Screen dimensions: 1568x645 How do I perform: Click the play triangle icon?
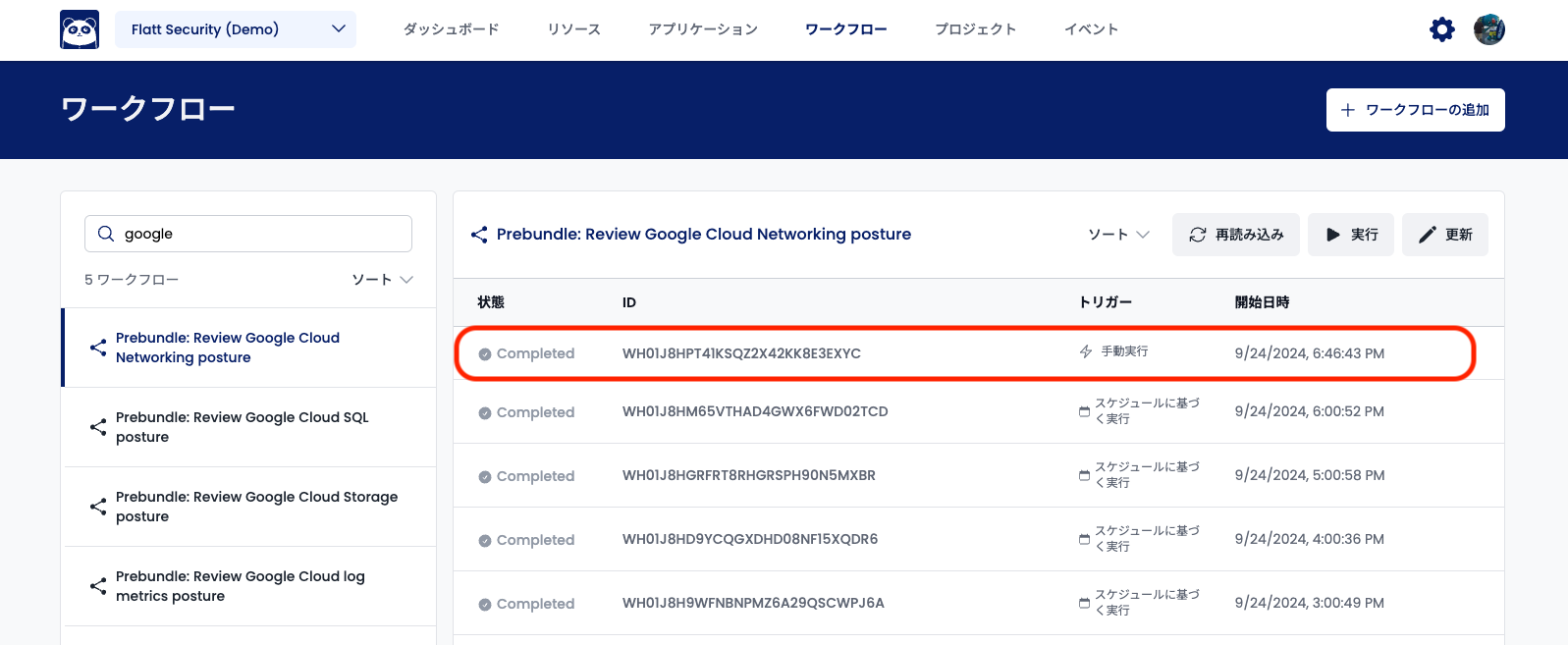[x=1333, y=235]
